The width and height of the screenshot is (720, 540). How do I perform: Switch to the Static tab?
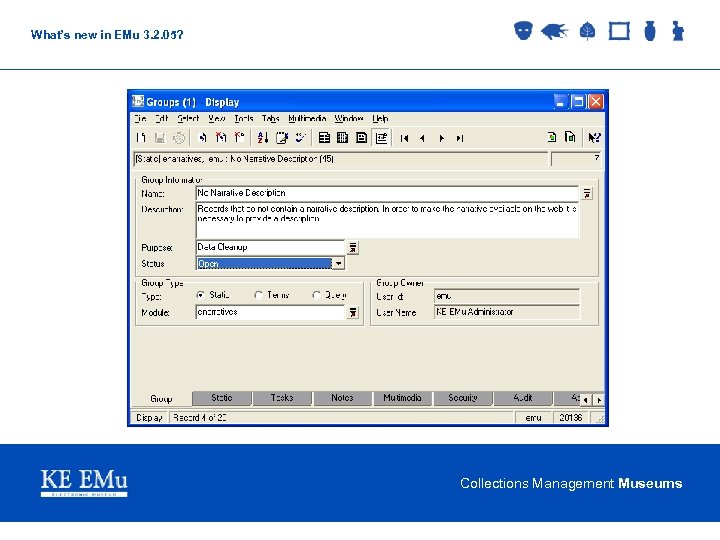222,398
